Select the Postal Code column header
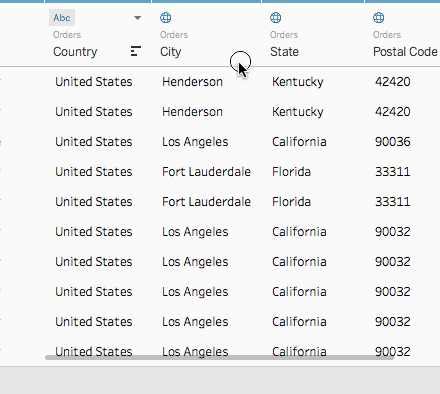440x394 pixels. point(405,52)
